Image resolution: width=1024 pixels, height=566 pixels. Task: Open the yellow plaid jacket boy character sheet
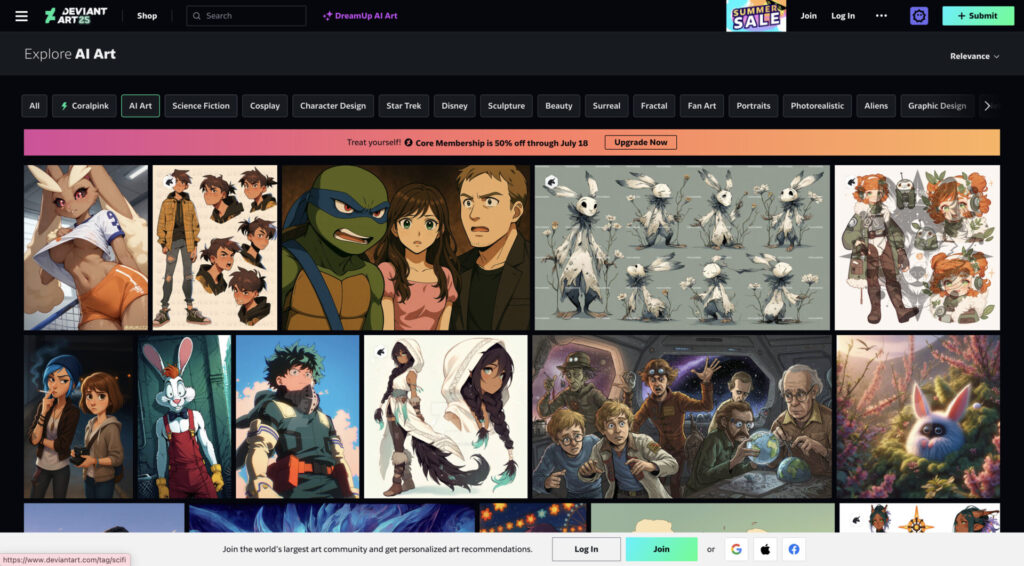pos(215,247)
